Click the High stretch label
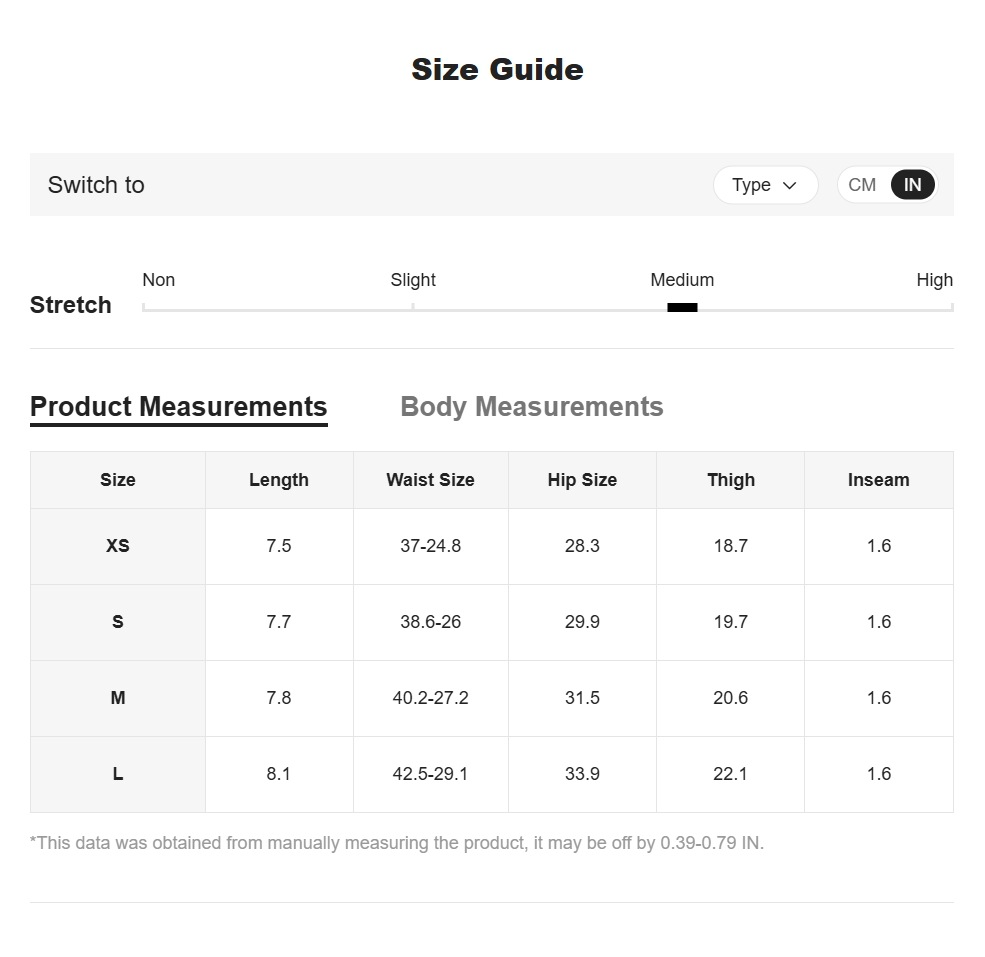The image size is (985, 957). point(934,280)
